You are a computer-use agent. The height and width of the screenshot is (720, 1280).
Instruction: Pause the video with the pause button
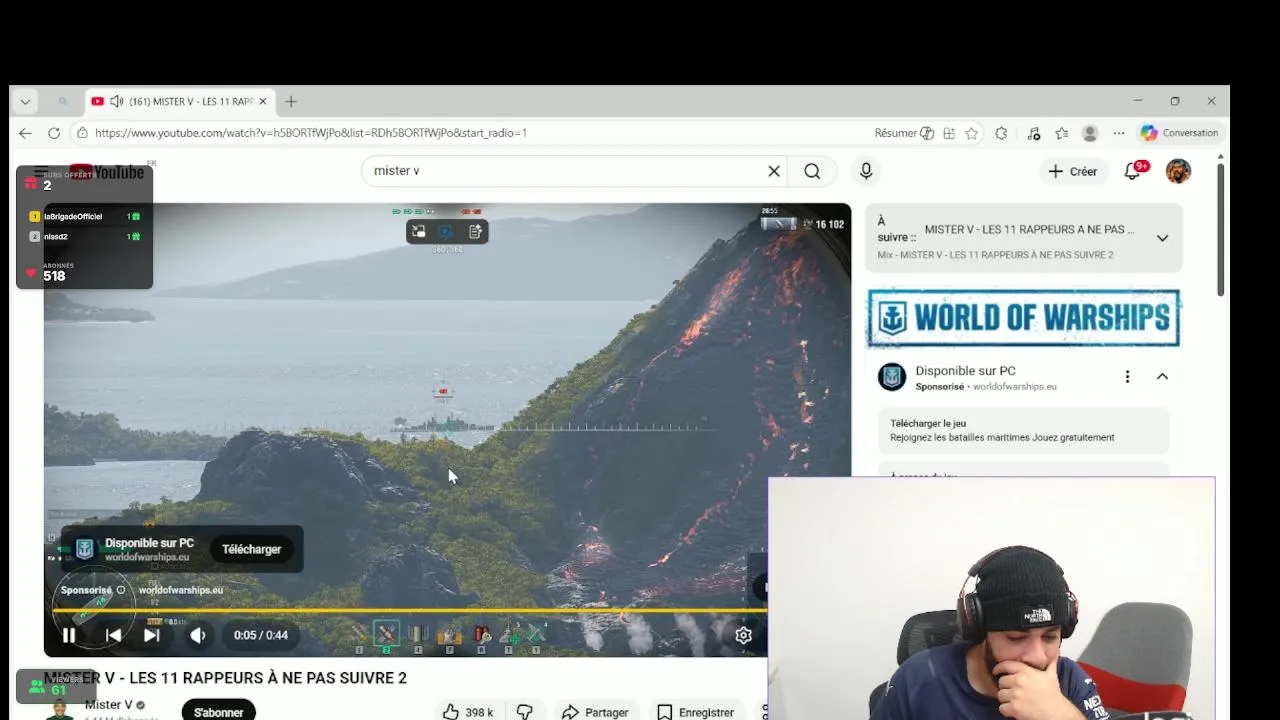point(69,635)
